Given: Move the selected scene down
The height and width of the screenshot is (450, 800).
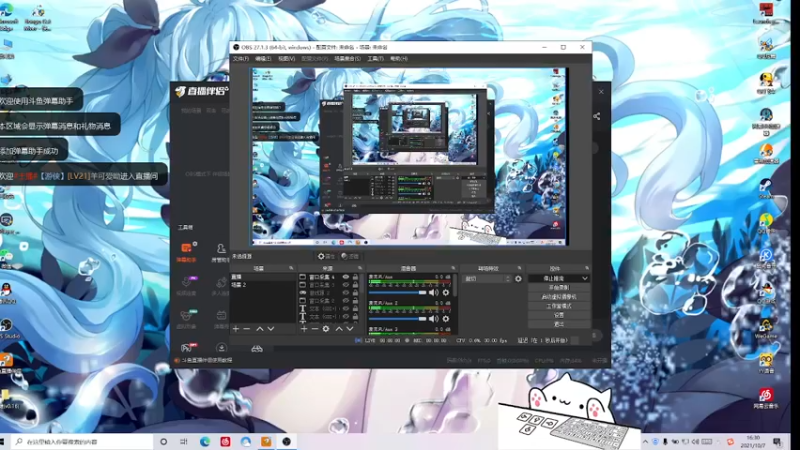Looking at the screenshot, I should (x=271, y=329).
